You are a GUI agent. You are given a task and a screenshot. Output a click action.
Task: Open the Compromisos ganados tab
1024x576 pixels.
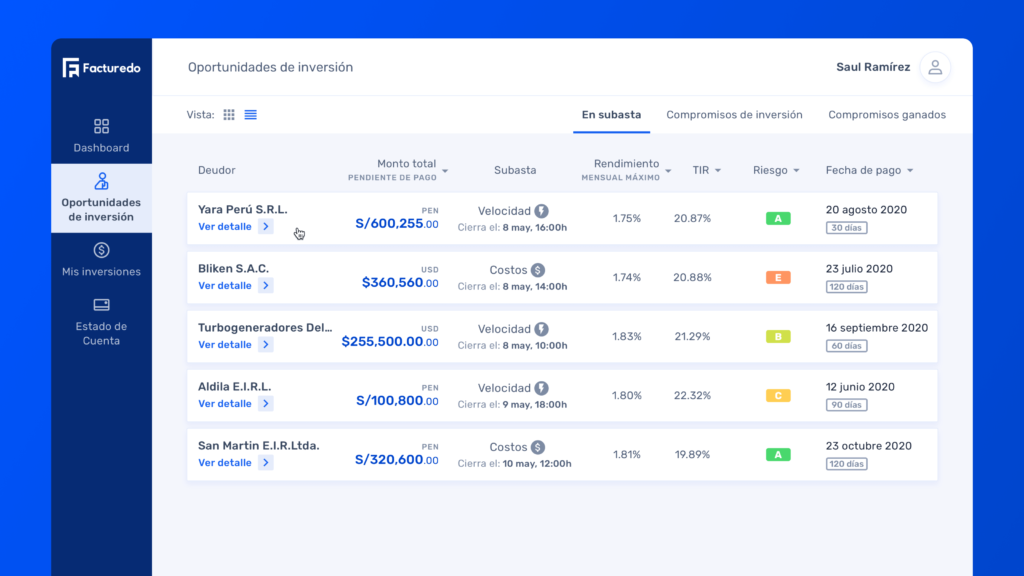click(886, 115)
